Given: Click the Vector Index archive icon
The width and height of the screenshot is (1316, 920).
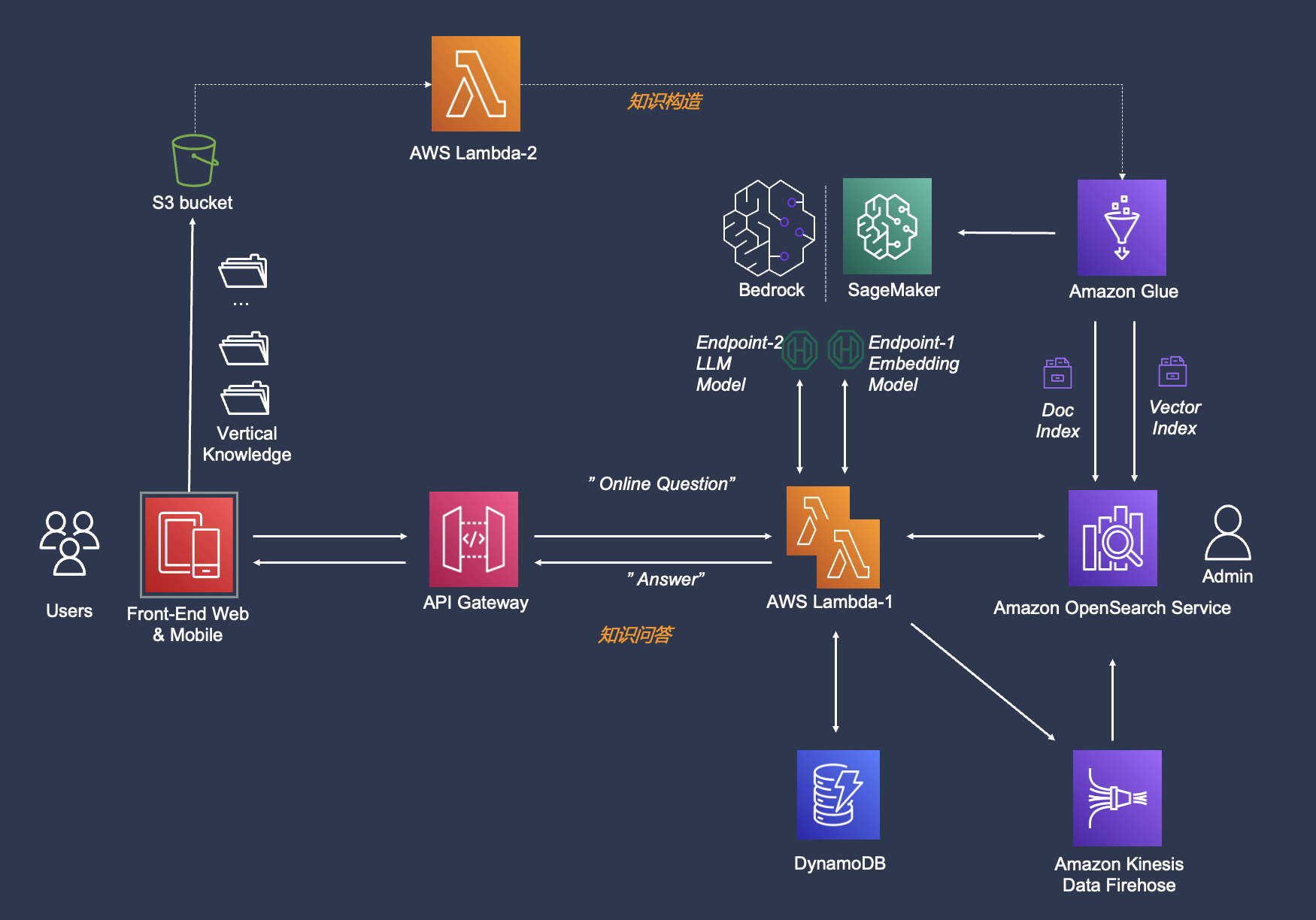Looking at the screenshot, I should tap(1172, 371).
